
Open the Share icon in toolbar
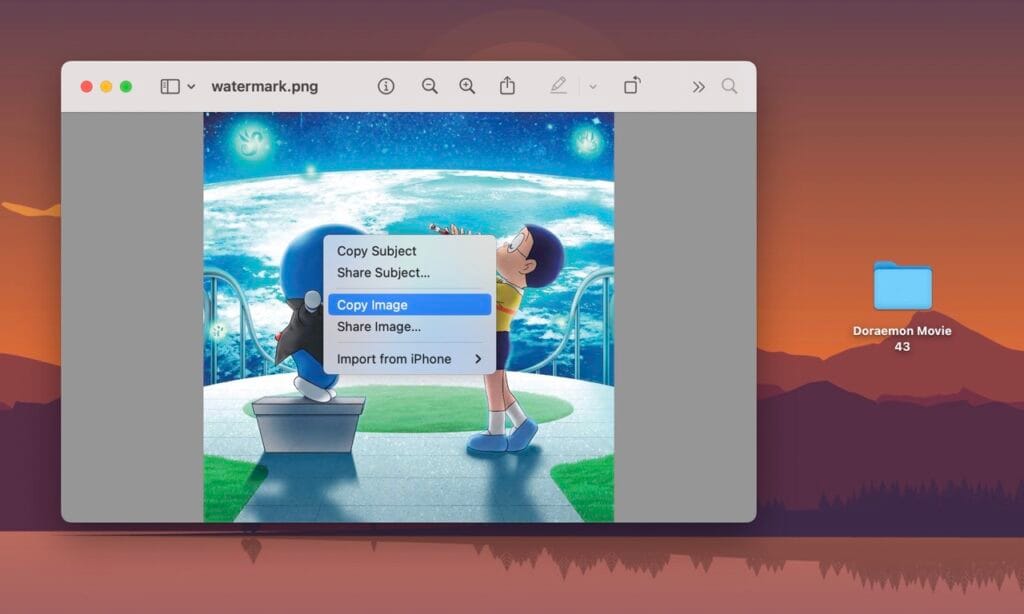click(507, 86)
